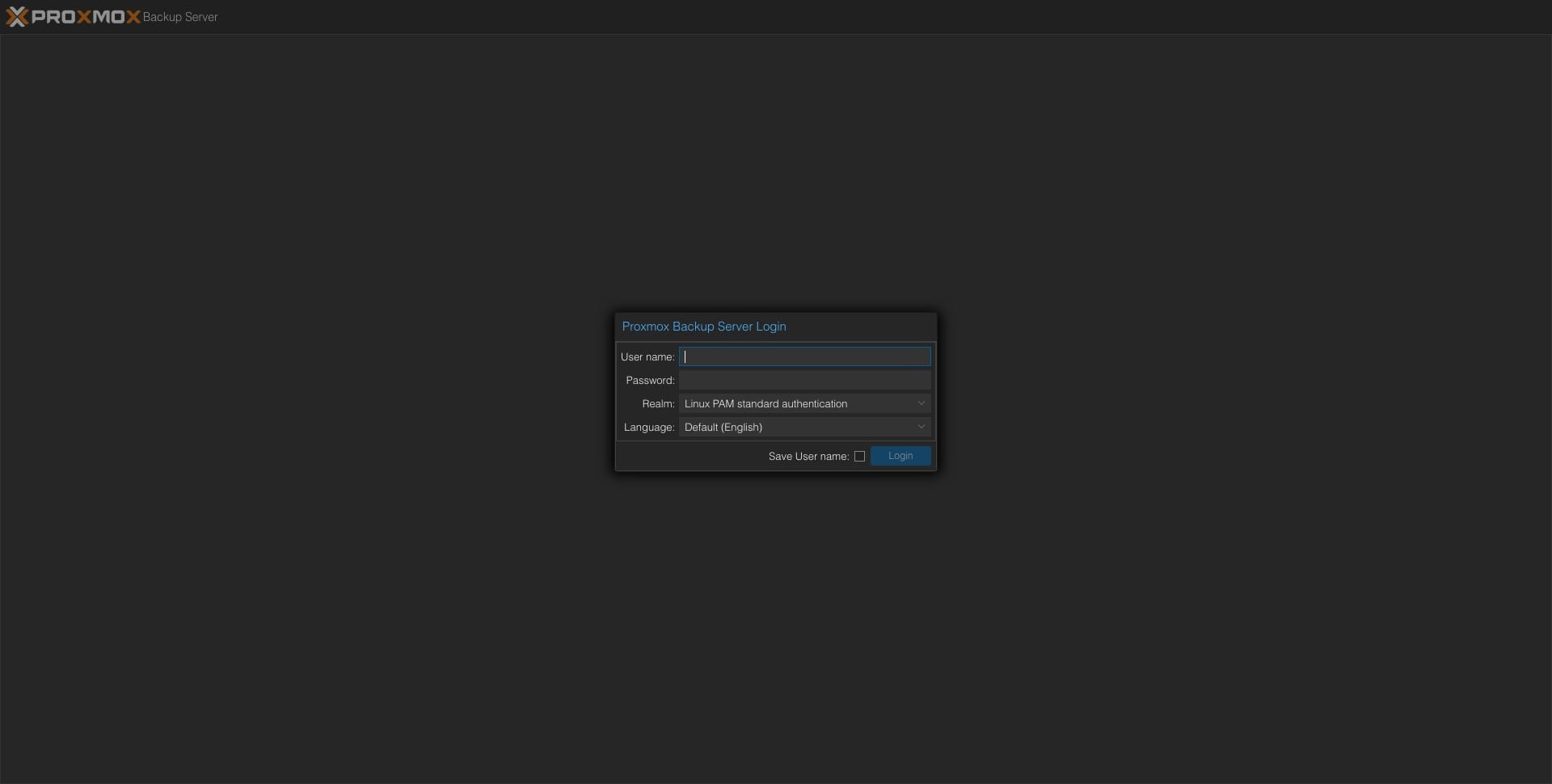Click the Language label
Screen dimensions: 1552x784
648,428
